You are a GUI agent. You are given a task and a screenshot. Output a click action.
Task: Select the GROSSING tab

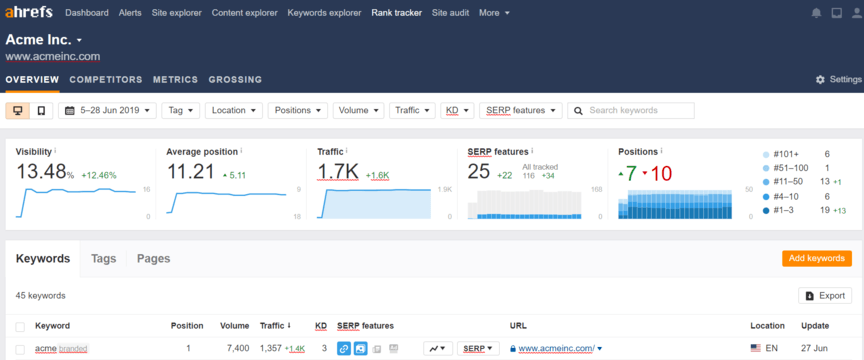235,80
